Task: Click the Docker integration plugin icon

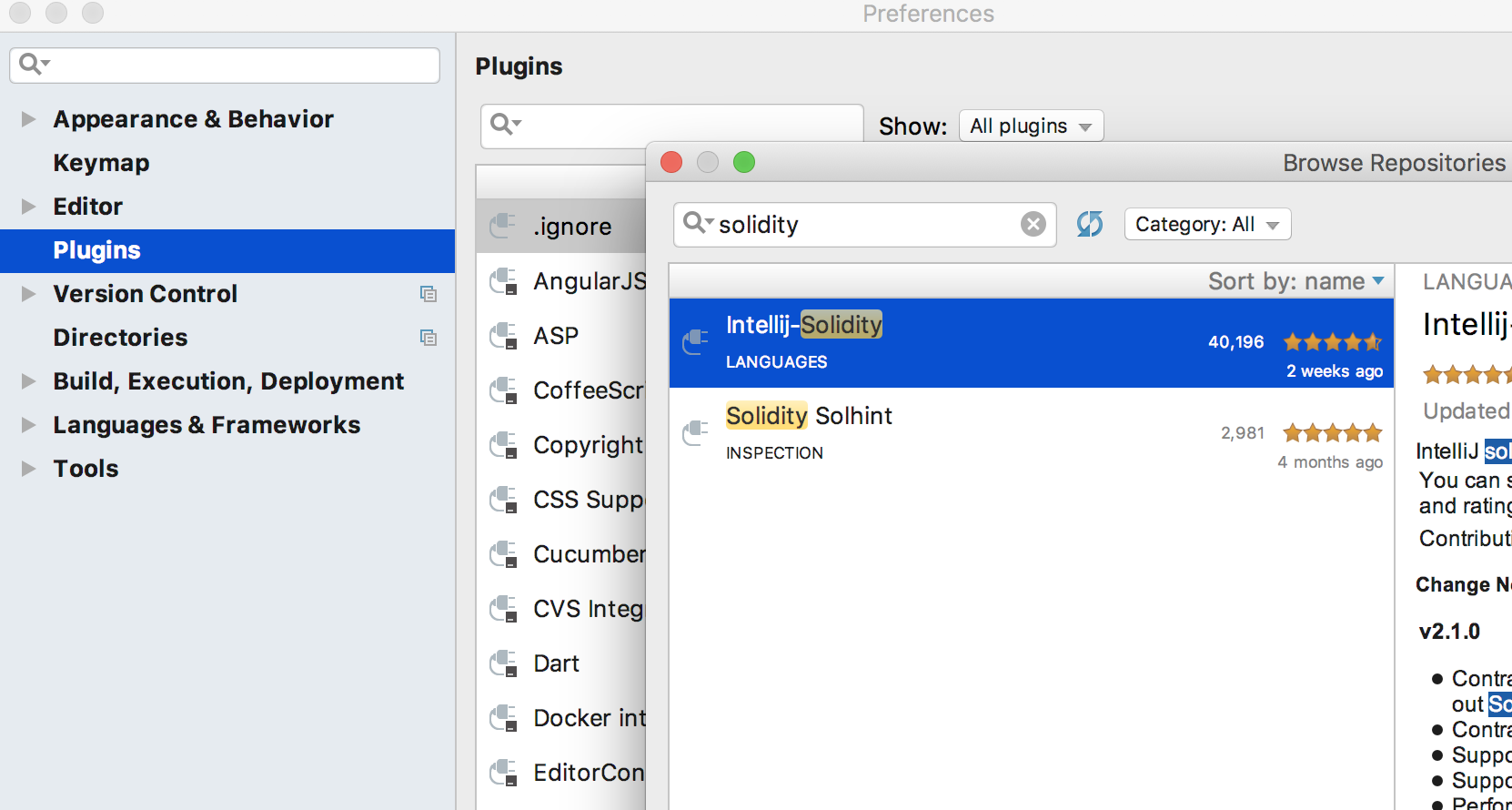Action: 503,718
